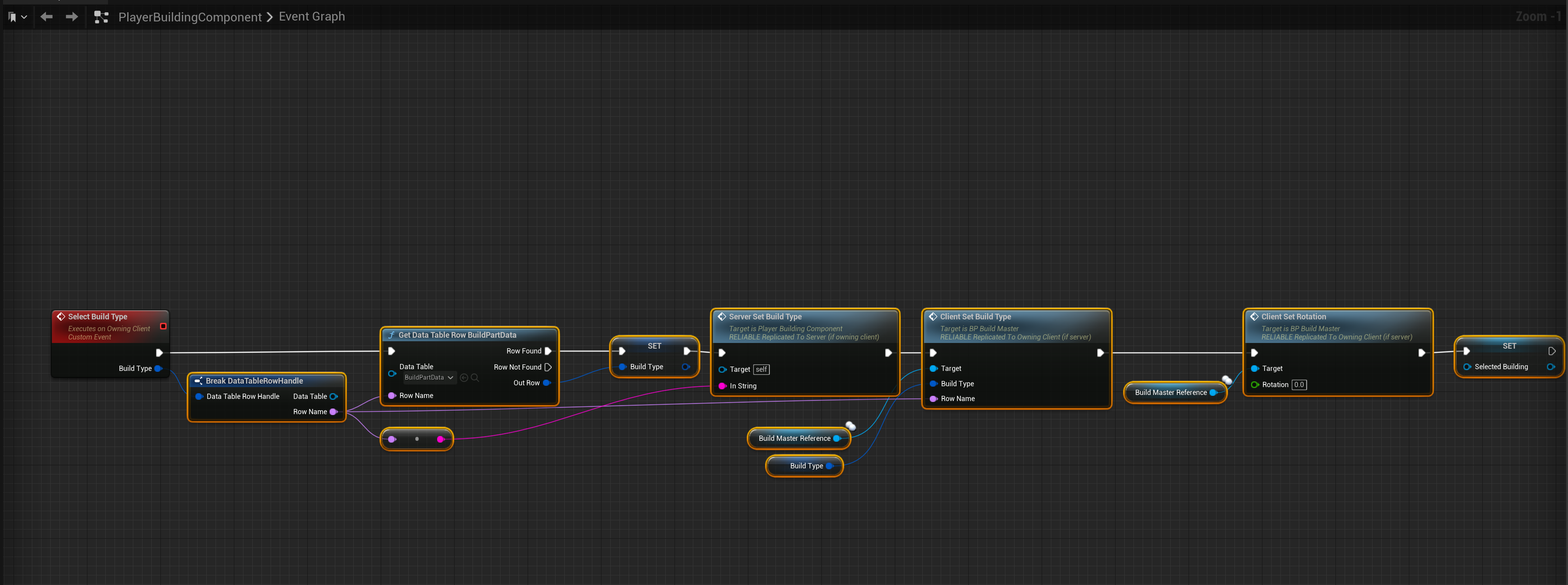This screenshot has width=1568, height=585.
Task: Click the self Target field on Server Set Build Type
Action: pos(761,369)
